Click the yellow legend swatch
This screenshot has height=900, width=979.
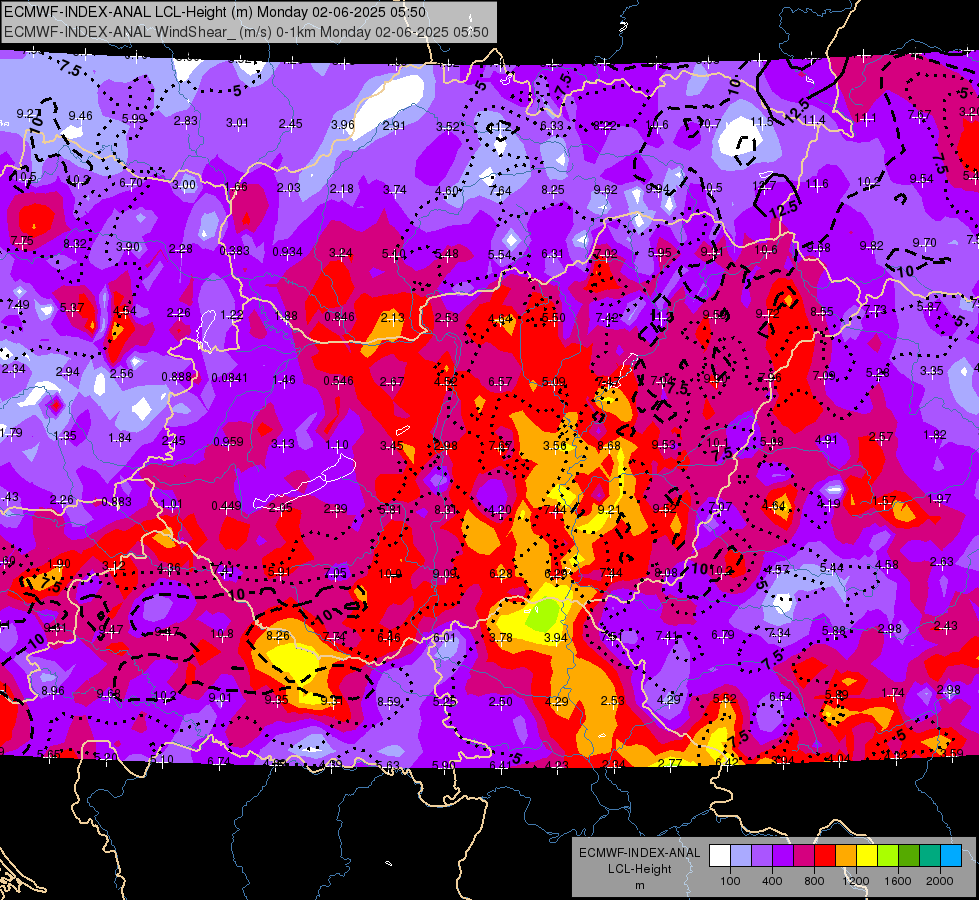[867, 856]
